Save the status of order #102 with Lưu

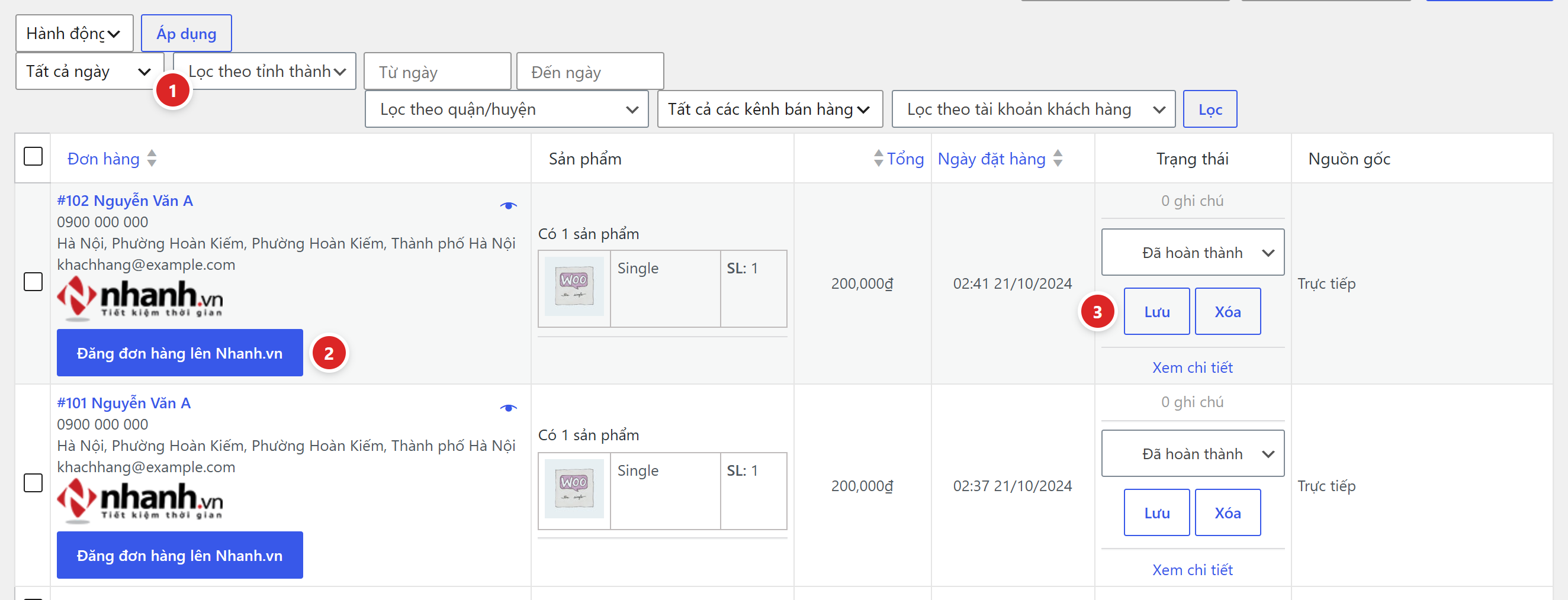click(1156, 312)
